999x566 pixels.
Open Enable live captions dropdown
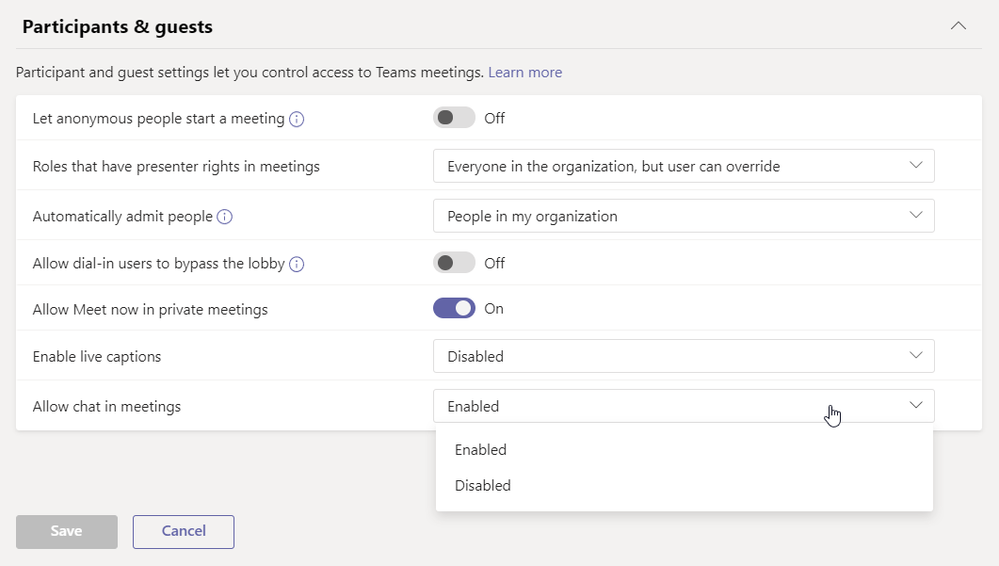(683, 356)
